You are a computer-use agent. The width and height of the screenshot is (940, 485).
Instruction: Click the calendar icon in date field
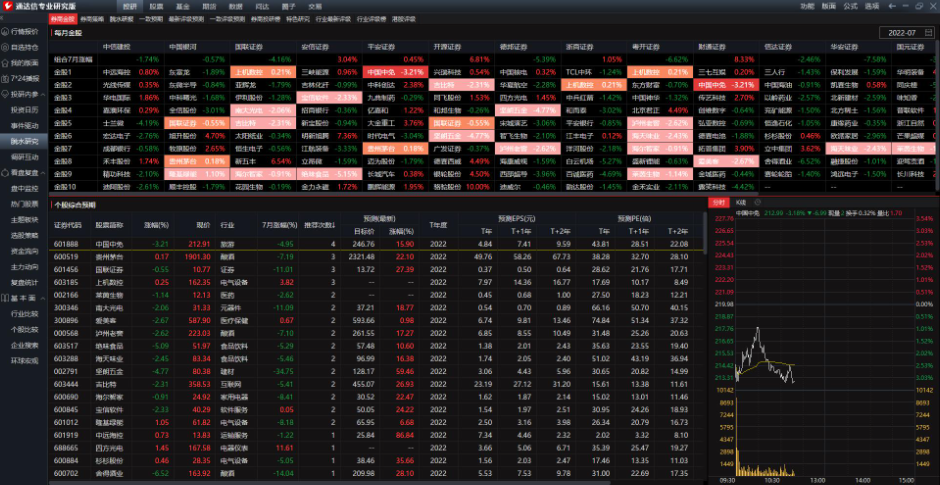[926, 33]
